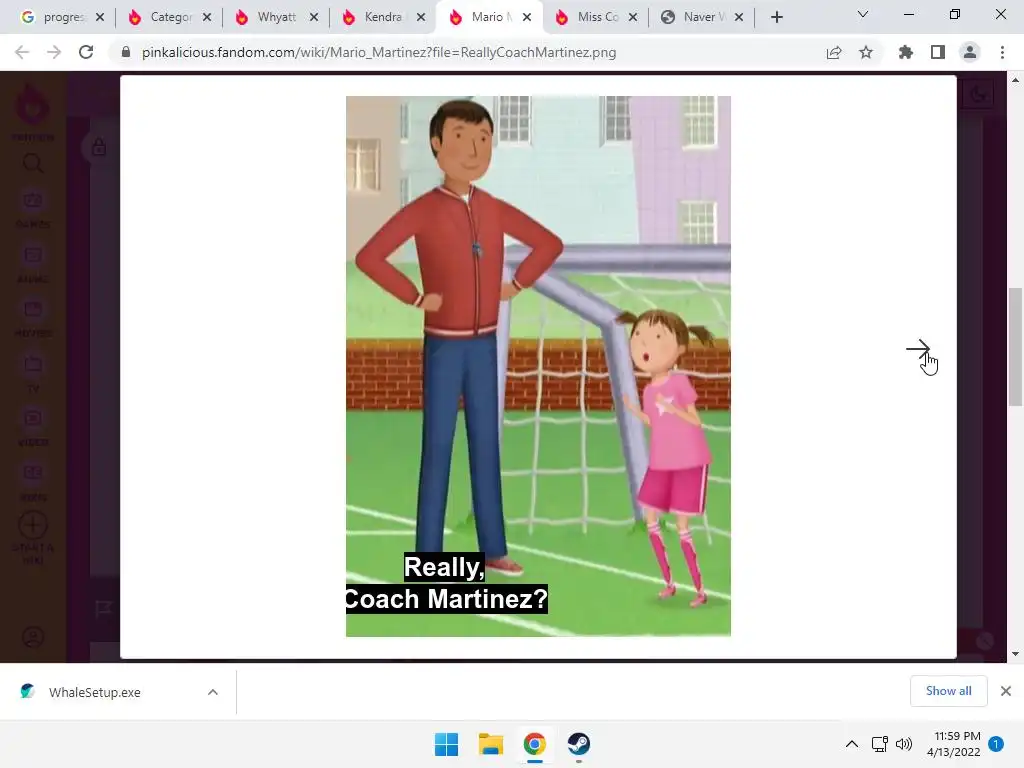Open File Explorer from the taskbar
The image size is (1024, 768).
(x=490, y=744)
